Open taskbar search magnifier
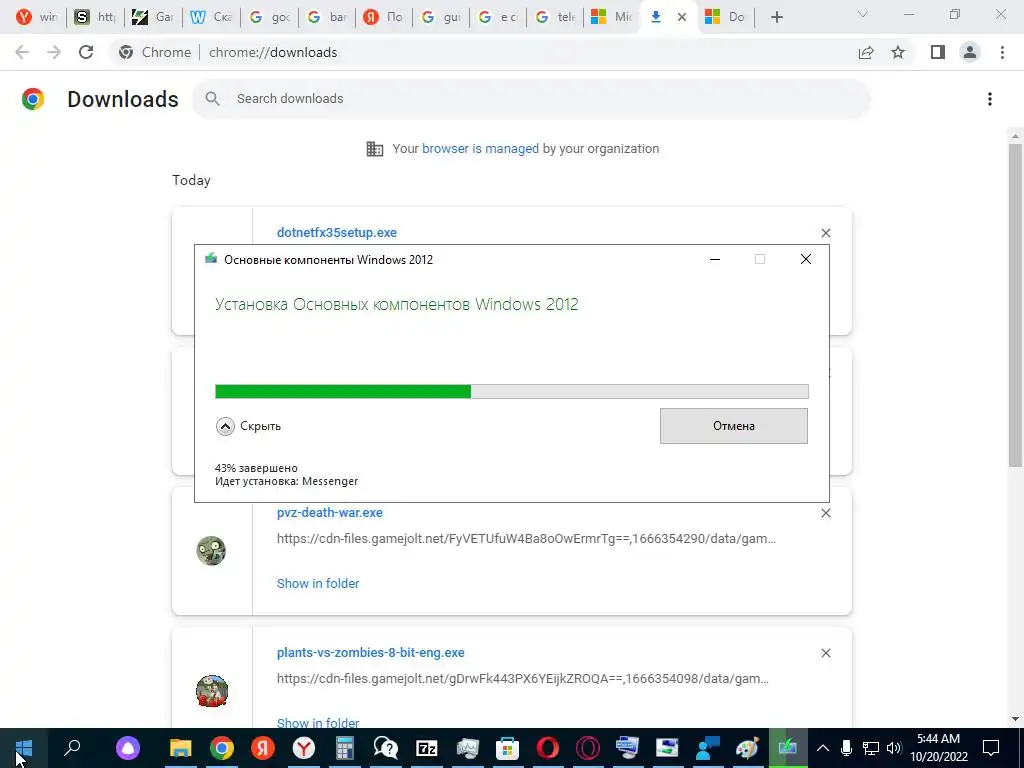This screenshot has height=768, width=1024. pyautogui.click(x=72, y=748)
